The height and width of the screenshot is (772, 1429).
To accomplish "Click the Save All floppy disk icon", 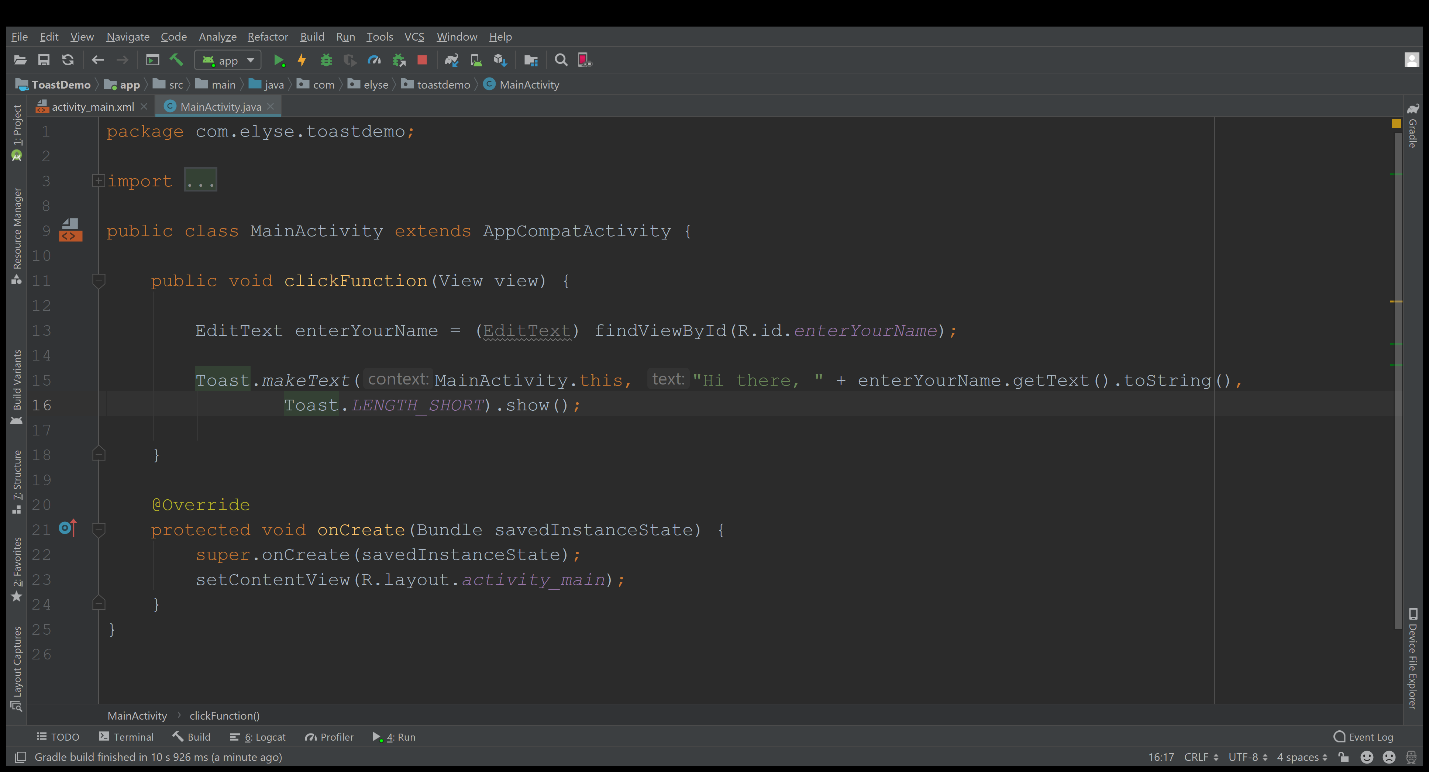I will [x=44, y=61].
